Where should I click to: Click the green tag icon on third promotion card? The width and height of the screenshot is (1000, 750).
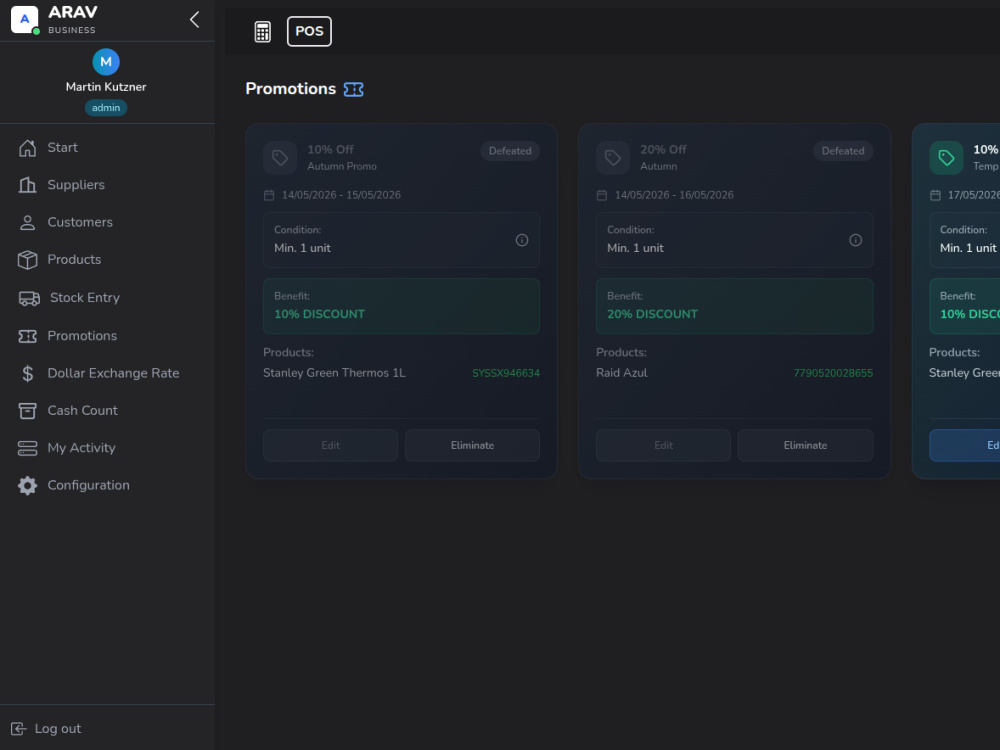coord(946,158)
